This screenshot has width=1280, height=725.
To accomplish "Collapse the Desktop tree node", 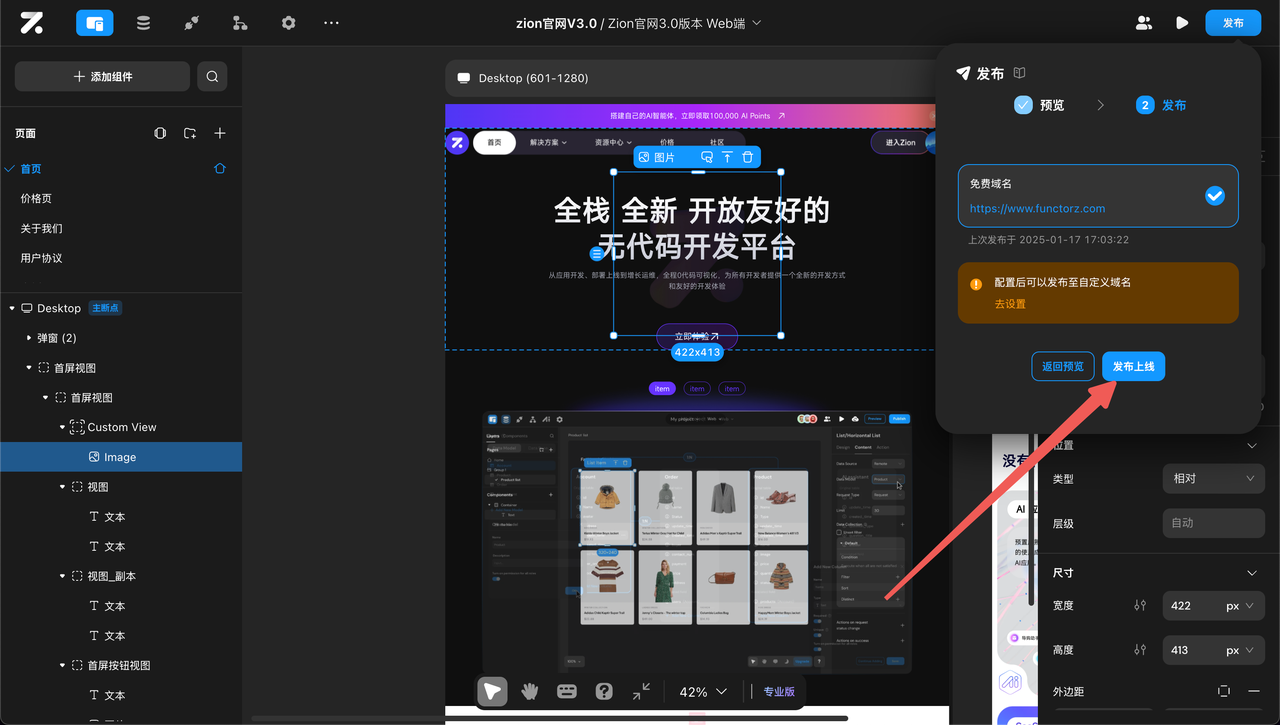I will pos(12,308).
